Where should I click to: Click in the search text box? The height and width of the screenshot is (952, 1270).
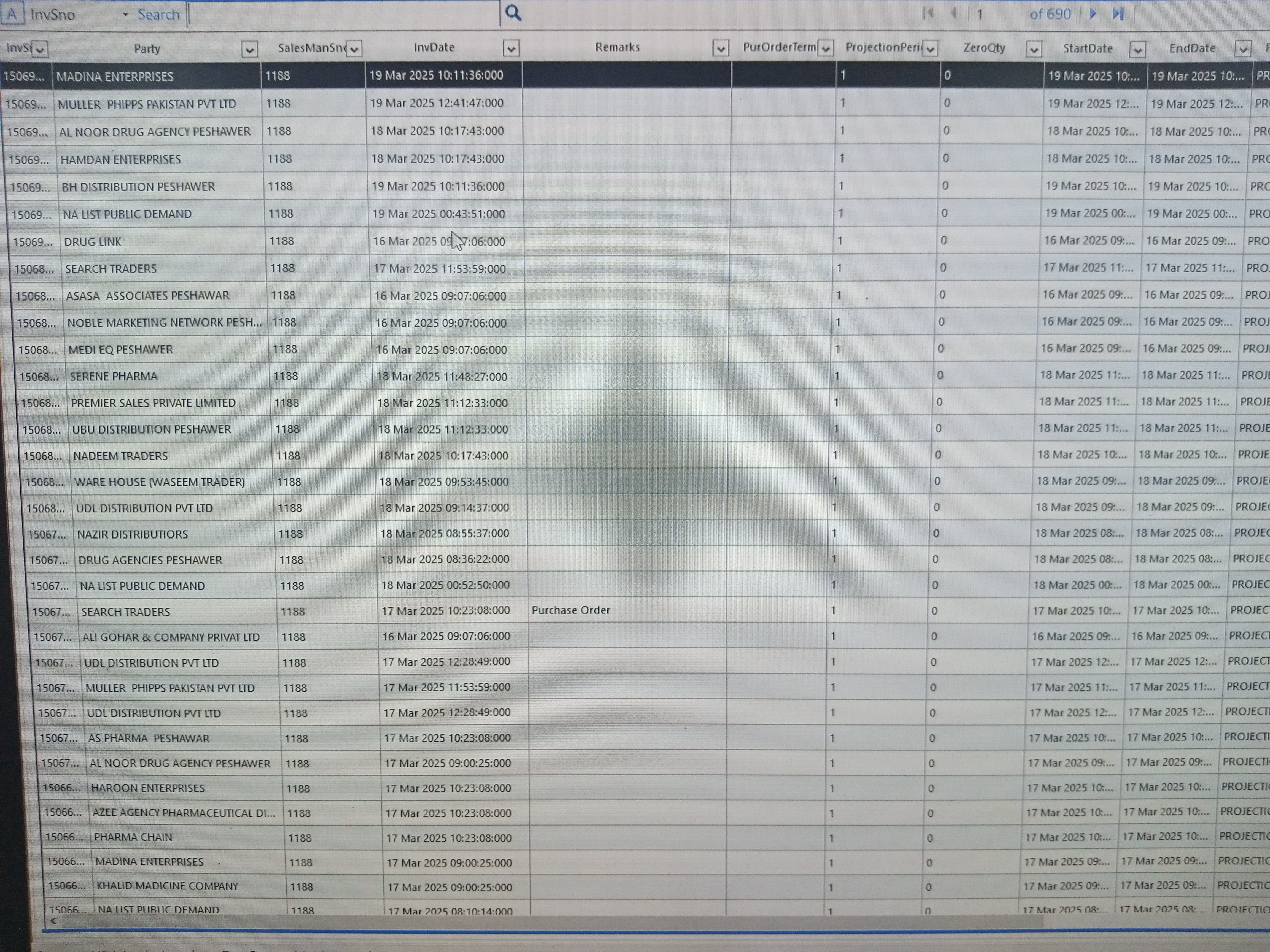pyautogui.click(x=345, y=14)
